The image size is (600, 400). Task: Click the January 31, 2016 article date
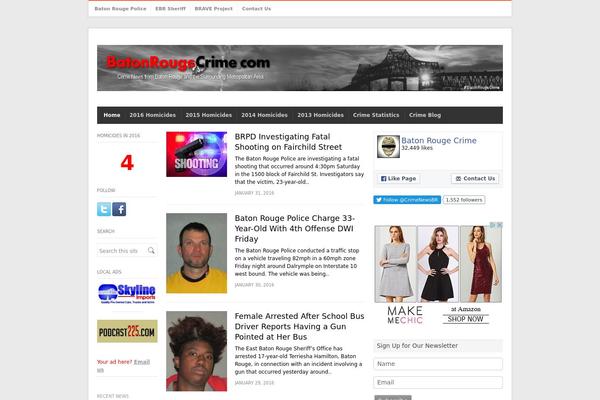tap(254, 193)
